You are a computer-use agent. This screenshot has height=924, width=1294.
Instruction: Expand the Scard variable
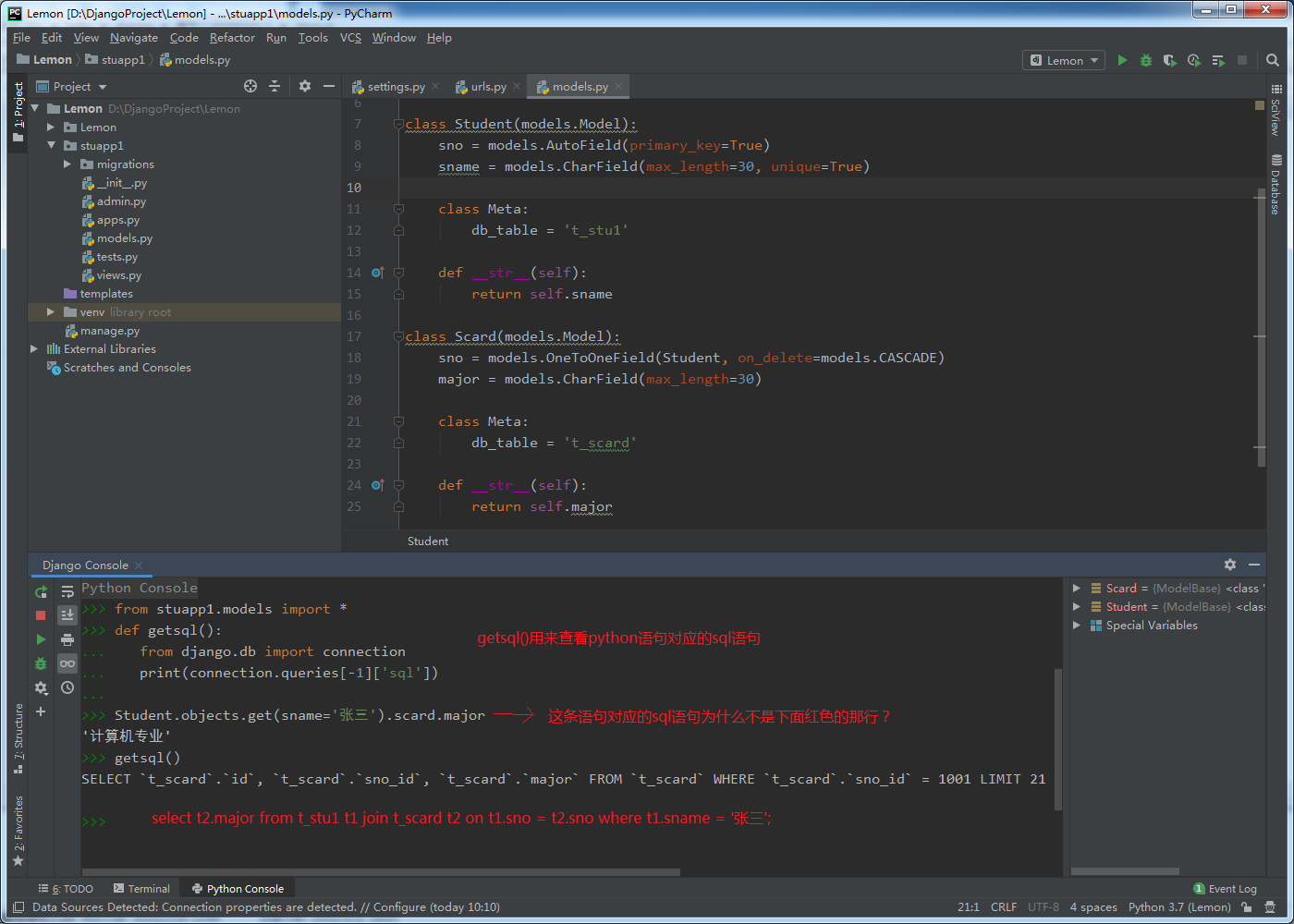1077,589
